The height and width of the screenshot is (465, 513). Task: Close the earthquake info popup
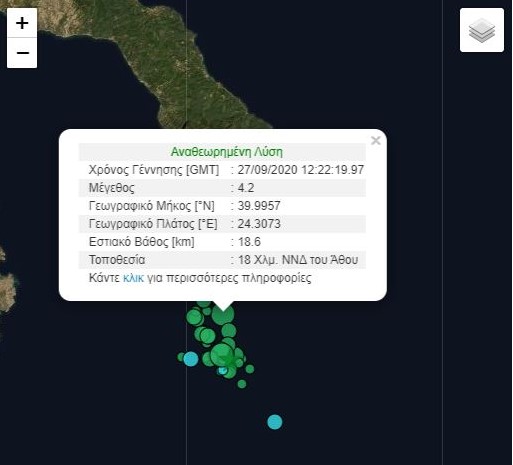coord(376,140)
